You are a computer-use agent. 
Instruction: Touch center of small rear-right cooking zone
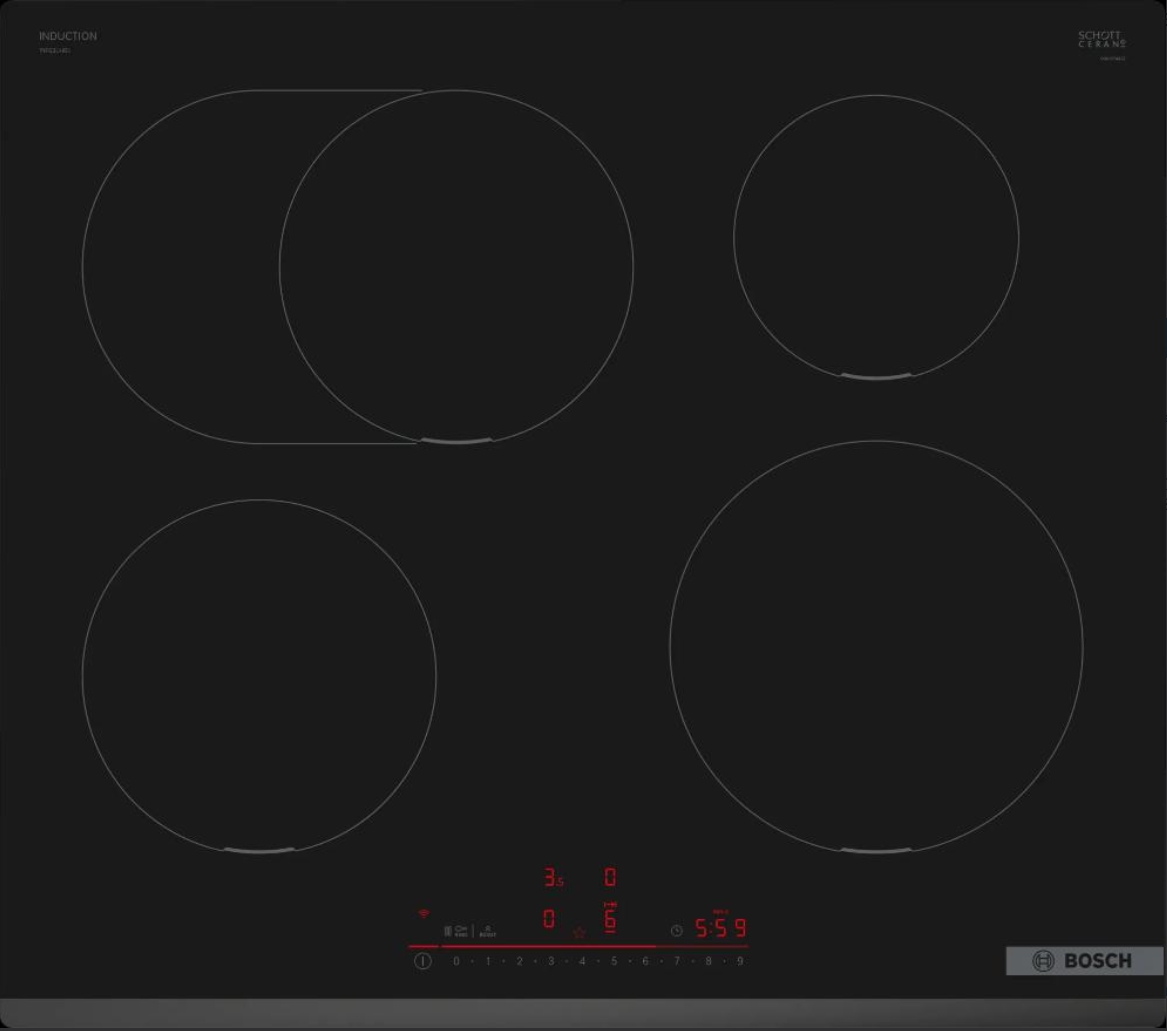coord(876,237)
